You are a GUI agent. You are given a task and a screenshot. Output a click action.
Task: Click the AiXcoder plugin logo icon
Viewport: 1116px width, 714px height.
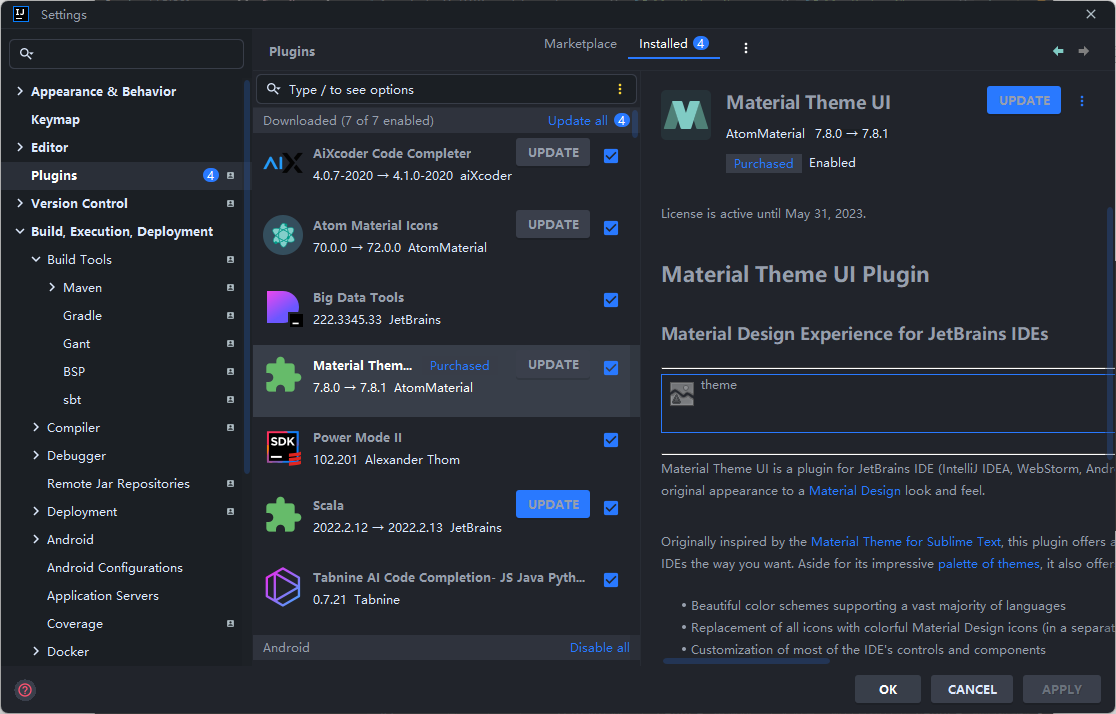(x=283, y=164)
